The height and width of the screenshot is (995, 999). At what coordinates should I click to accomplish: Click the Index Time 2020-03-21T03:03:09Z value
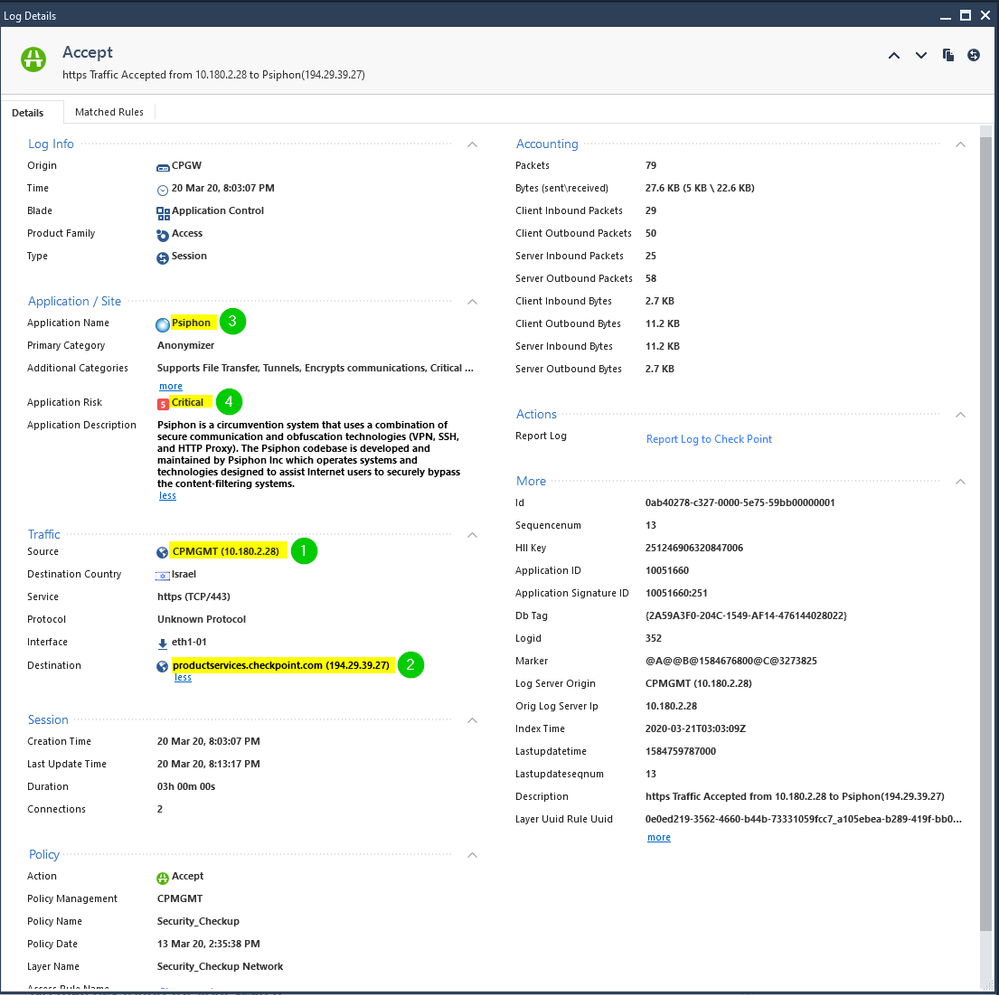pos(695,728)
